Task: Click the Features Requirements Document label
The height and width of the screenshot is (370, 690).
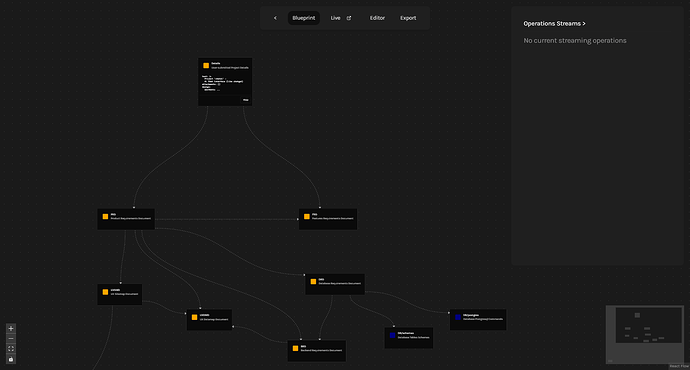Action: (x=332, y=218)
